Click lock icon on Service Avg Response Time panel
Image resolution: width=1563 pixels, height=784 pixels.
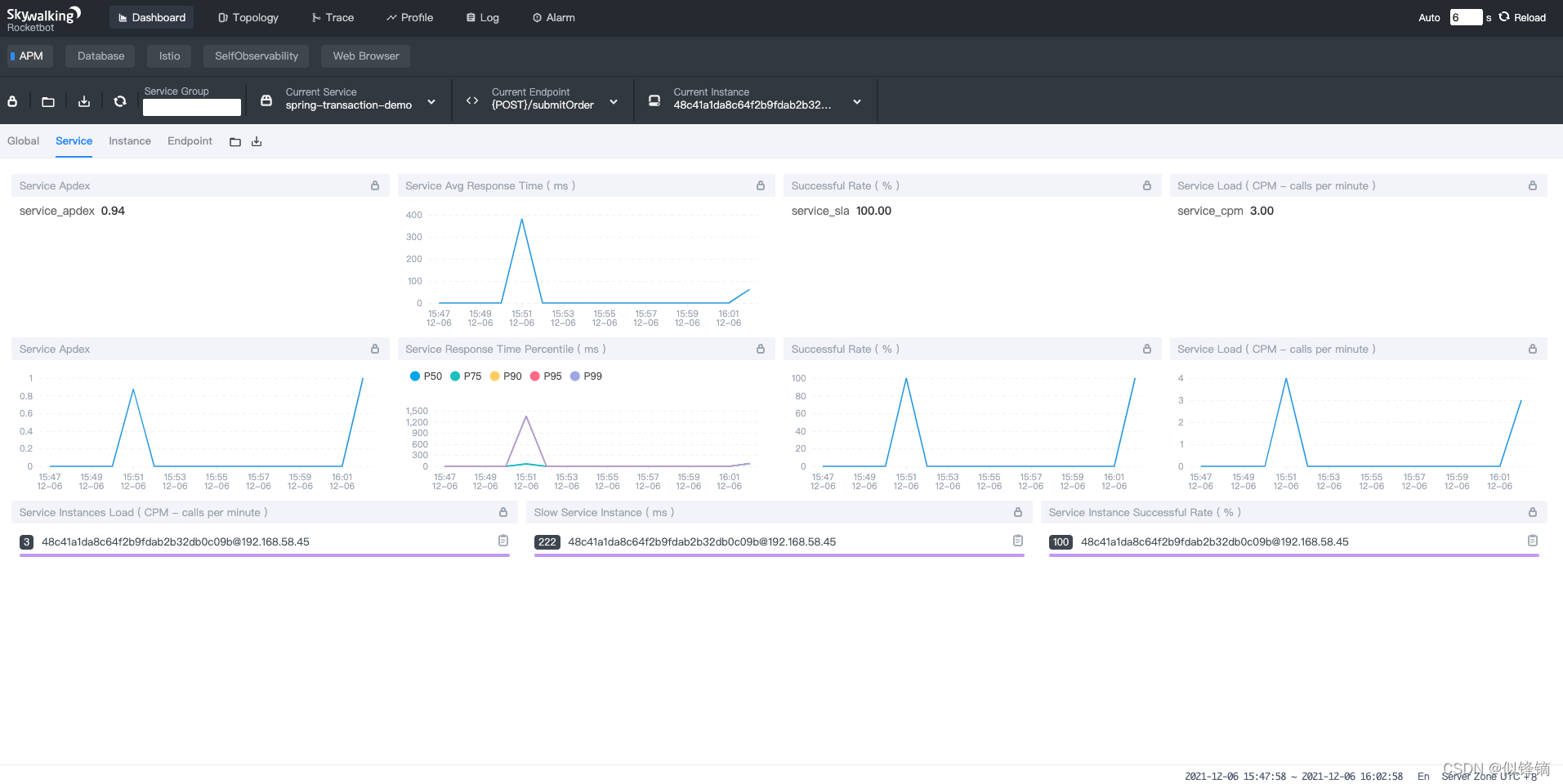(x=761, y=185)
